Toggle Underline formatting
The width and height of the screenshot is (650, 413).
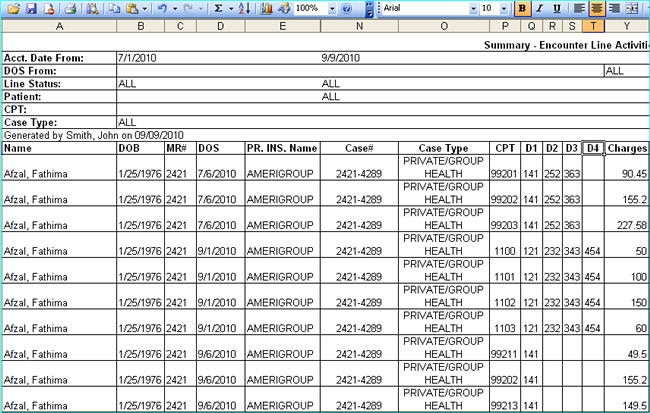point(556,8)
